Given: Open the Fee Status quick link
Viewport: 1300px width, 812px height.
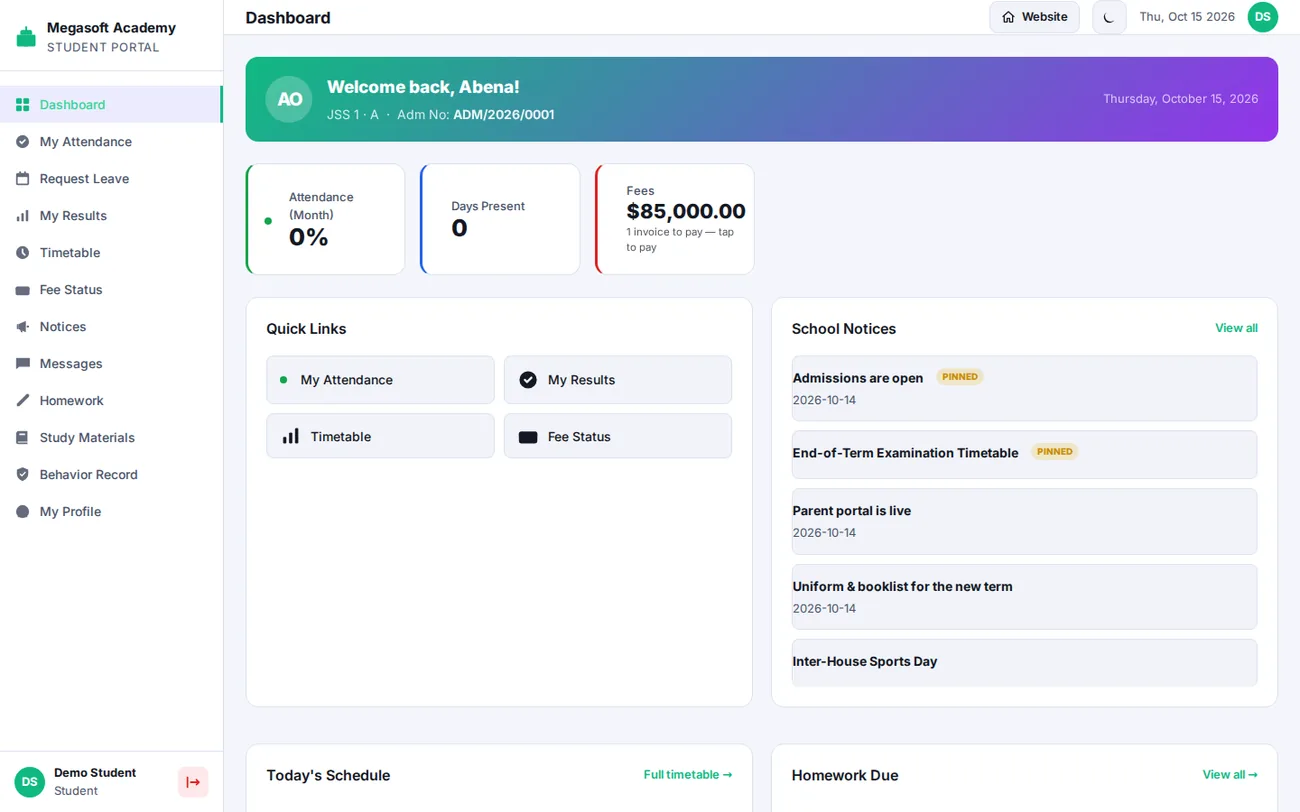Looking at the screenshot, I should coord(618,437).
